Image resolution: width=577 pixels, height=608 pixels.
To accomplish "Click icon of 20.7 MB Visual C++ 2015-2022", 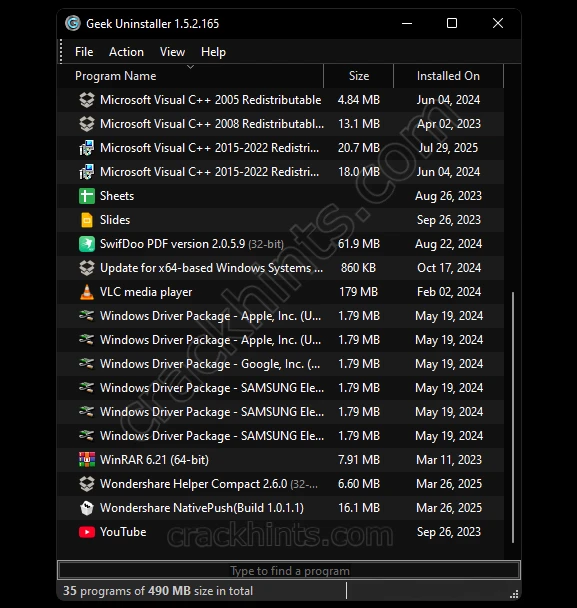I will coord(87,148).
